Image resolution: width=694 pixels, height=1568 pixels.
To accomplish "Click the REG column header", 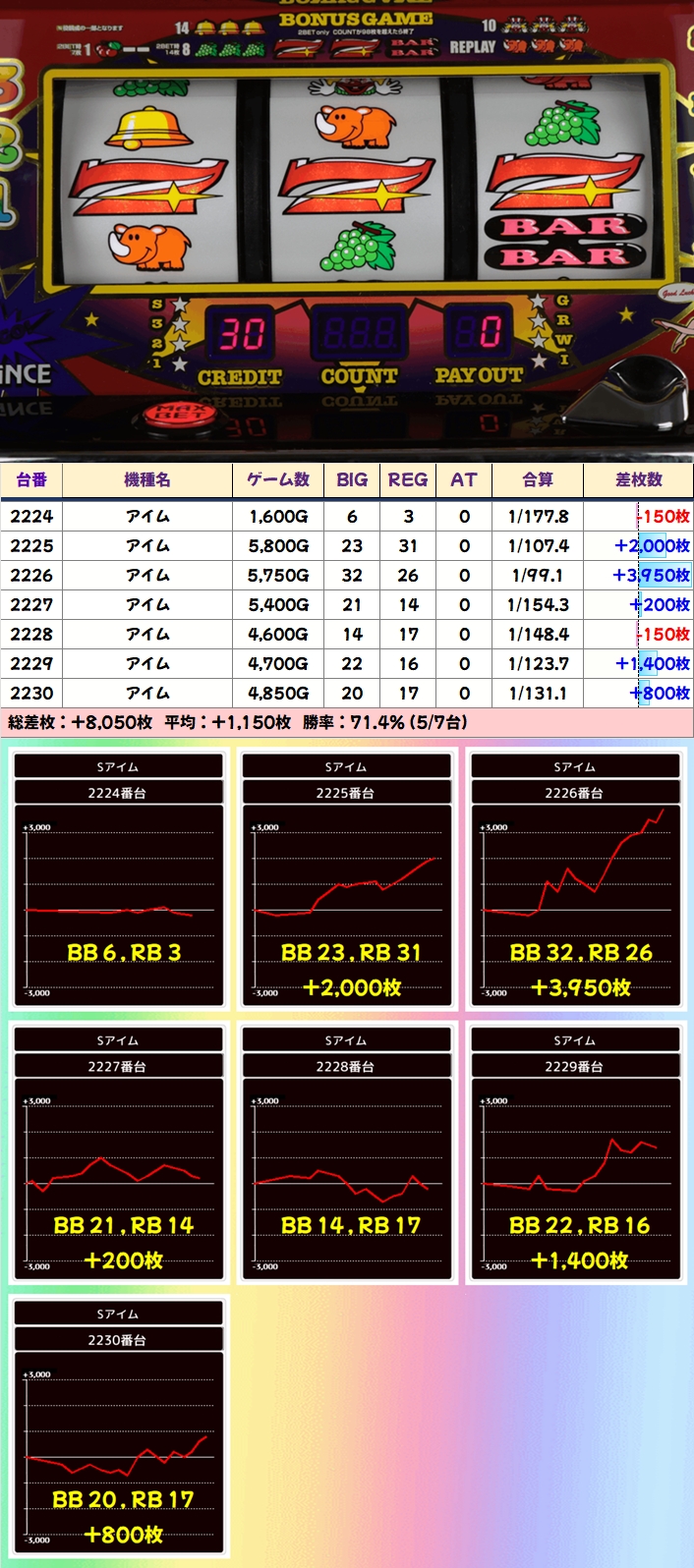I will [x=408, y=479].
